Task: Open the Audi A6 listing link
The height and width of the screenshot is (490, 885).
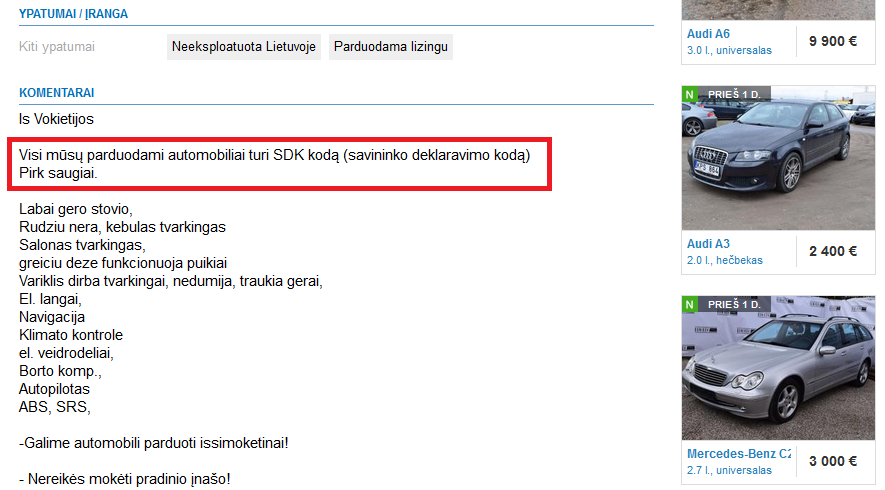Action: [708, 34]
